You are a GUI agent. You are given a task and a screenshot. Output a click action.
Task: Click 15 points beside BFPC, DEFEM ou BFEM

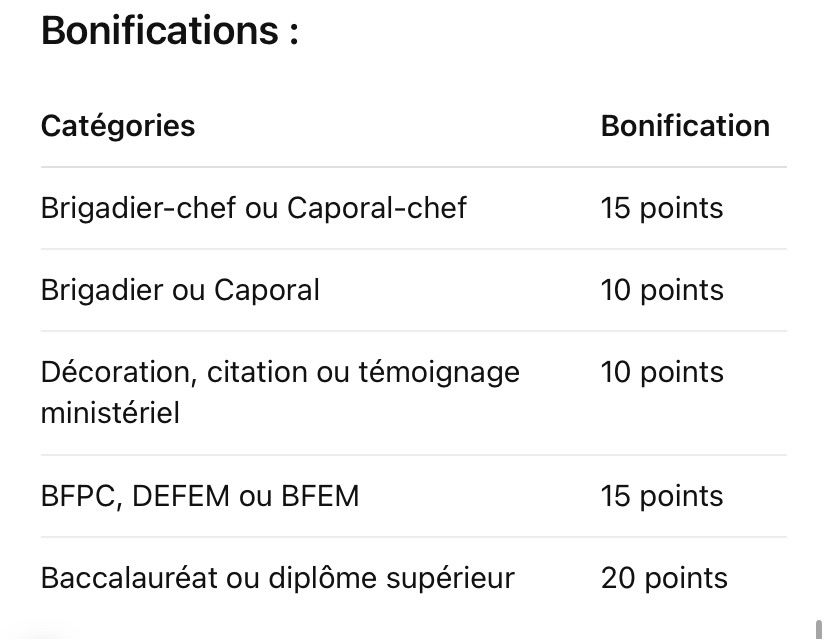click(x=661, y=496)
